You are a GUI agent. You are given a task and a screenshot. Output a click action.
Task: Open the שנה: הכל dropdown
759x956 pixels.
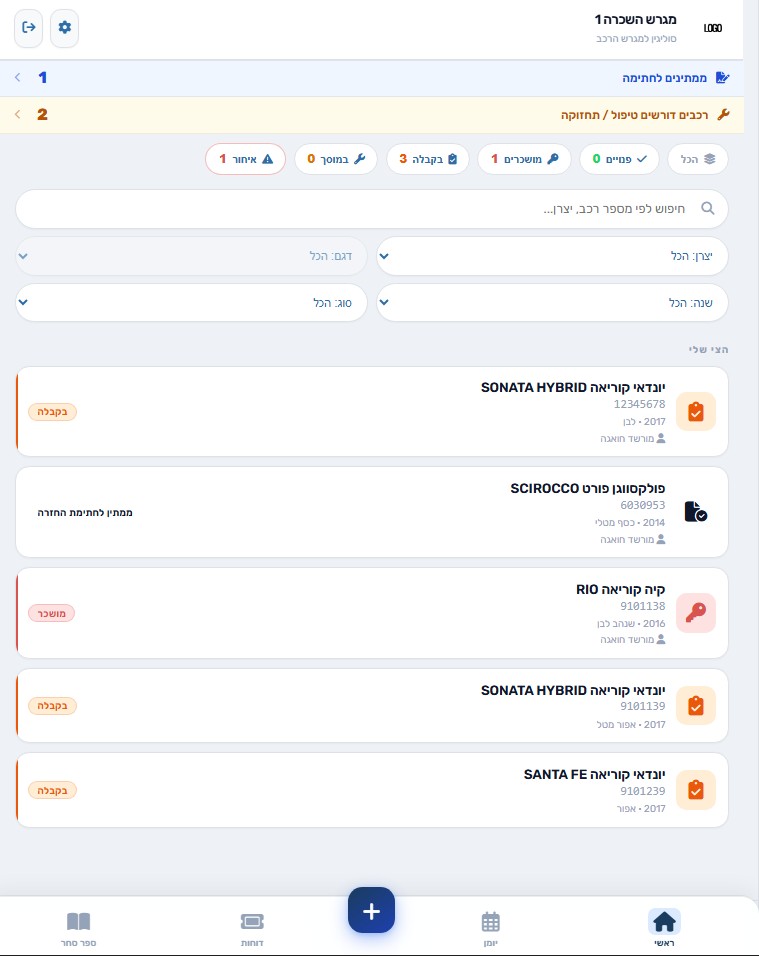tap(552, 302)
